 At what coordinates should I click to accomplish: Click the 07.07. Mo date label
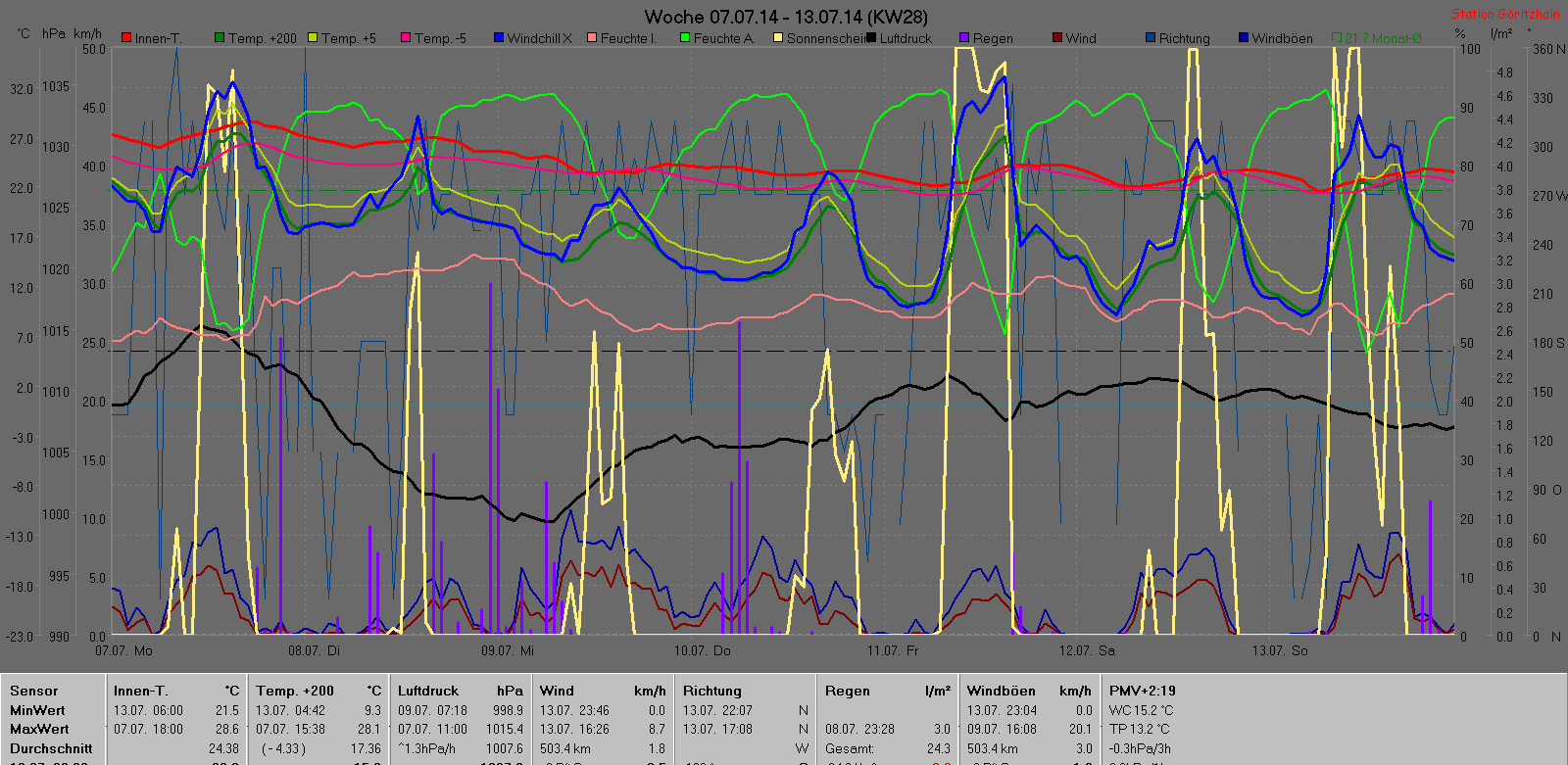[124, 650]
